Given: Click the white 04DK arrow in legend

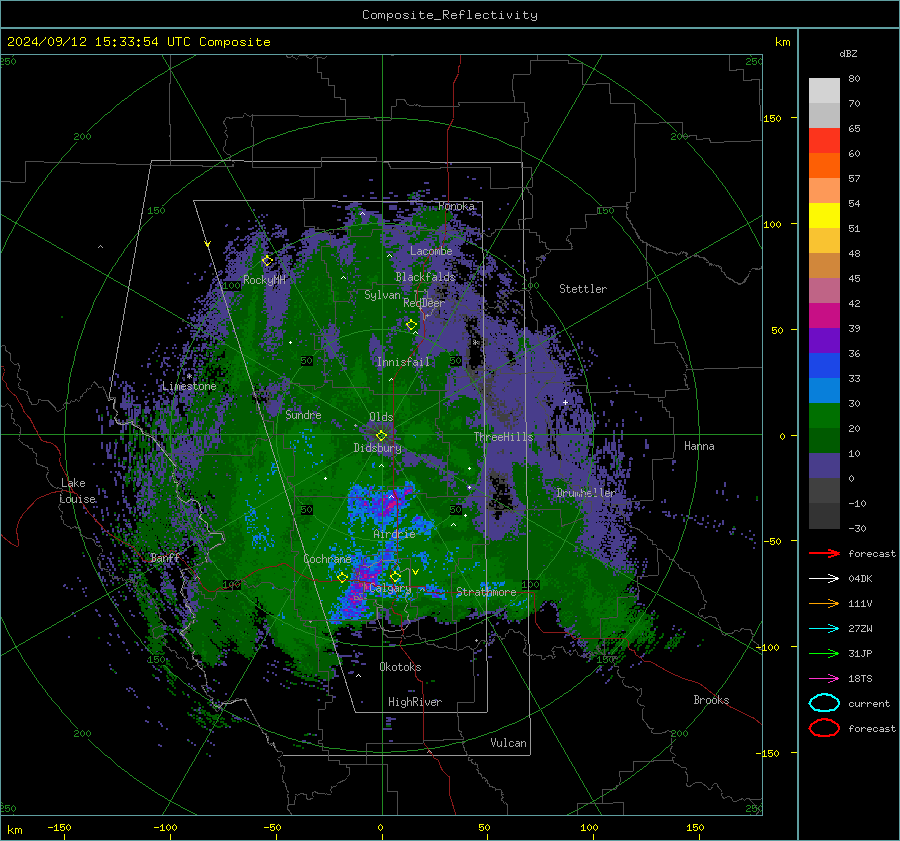Looking at the screenshot, I should (x=824, y=578).
